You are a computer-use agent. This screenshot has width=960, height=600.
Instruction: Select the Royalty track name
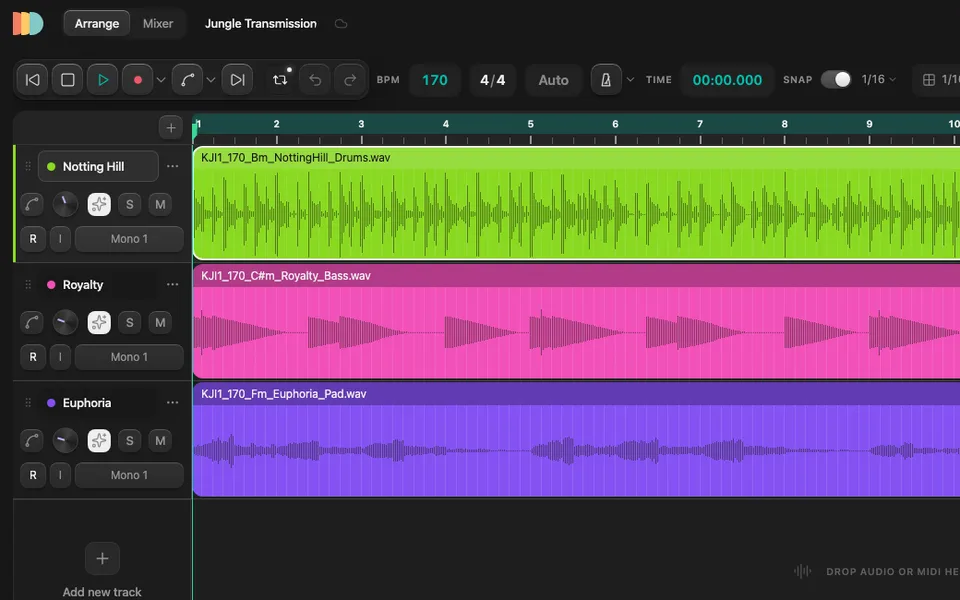tap(83, 285)
